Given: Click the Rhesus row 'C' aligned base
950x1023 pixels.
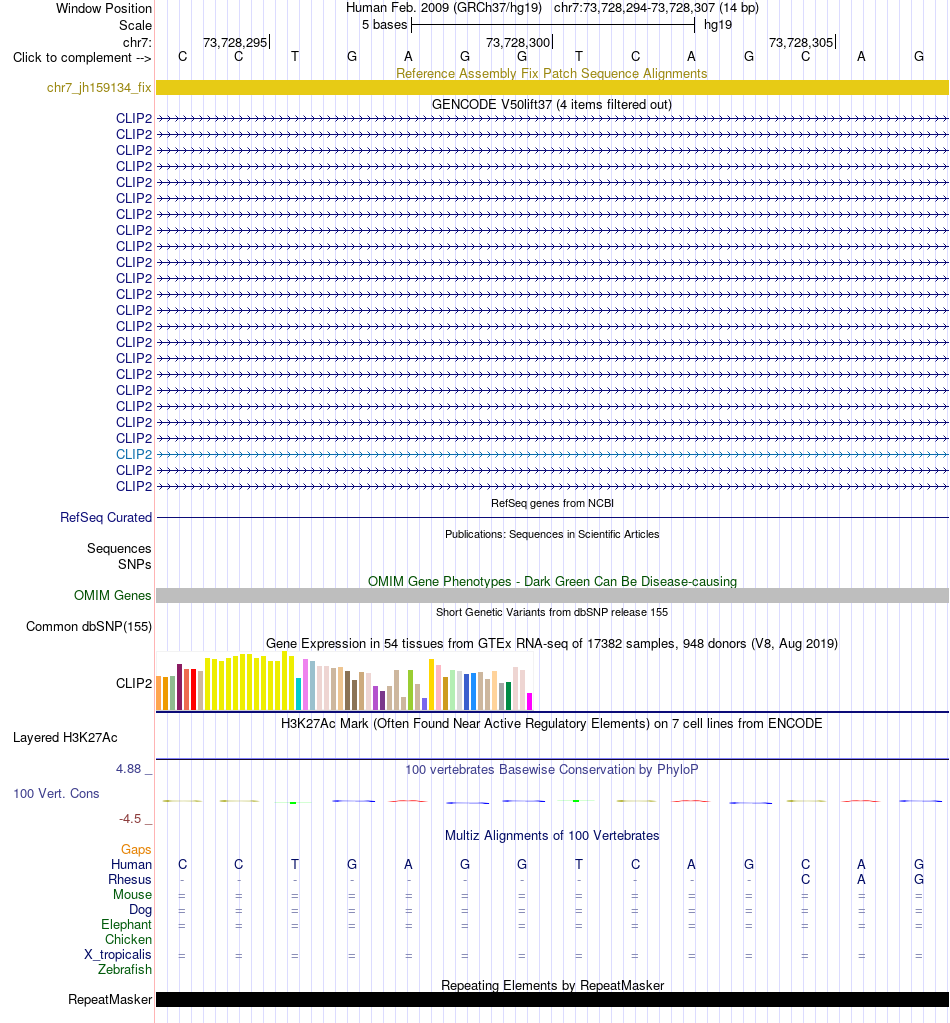Looking at the screenshot, I should [805, 879].
